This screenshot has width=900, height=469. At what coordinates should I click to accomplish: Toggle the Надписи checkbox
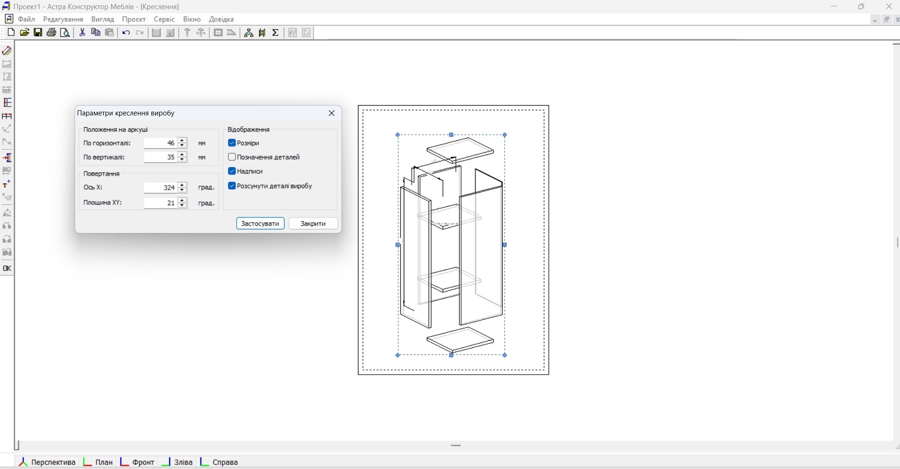(232, 171)
